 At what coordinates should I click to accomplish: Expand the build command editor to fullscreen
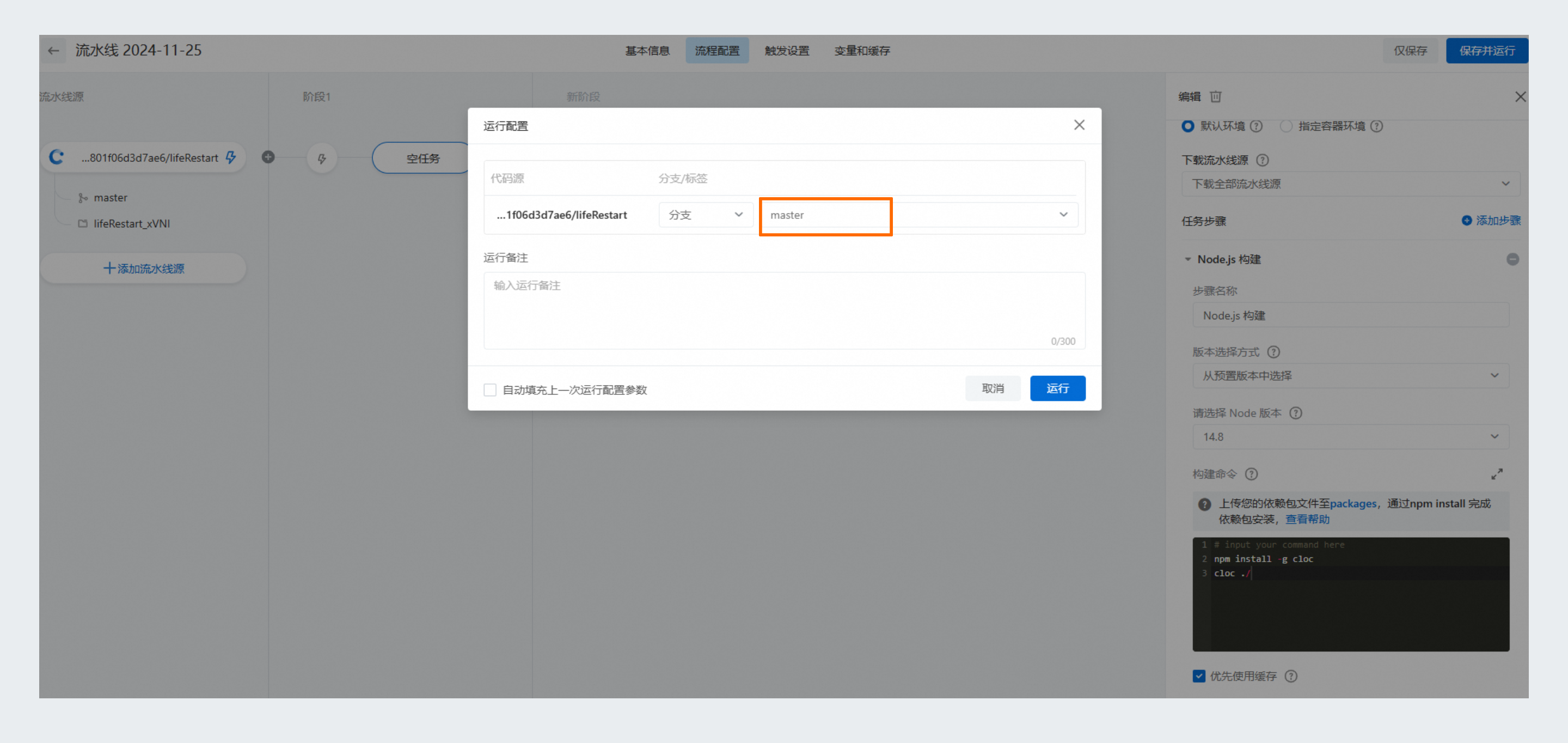1497,474
